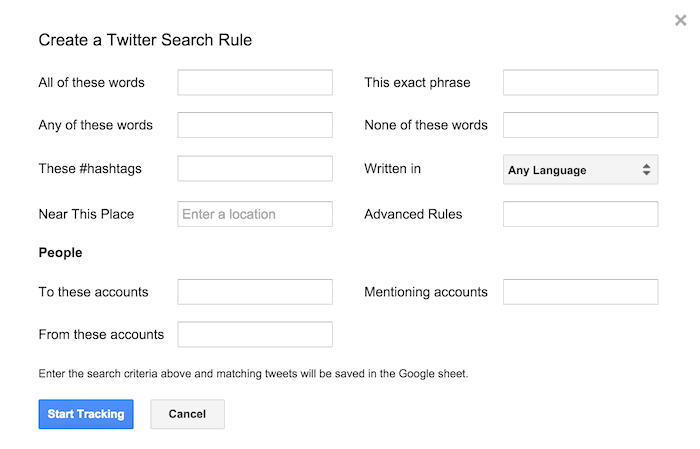Click the Written in label
This screenshot has width=700, height=449.
(392, 169)
